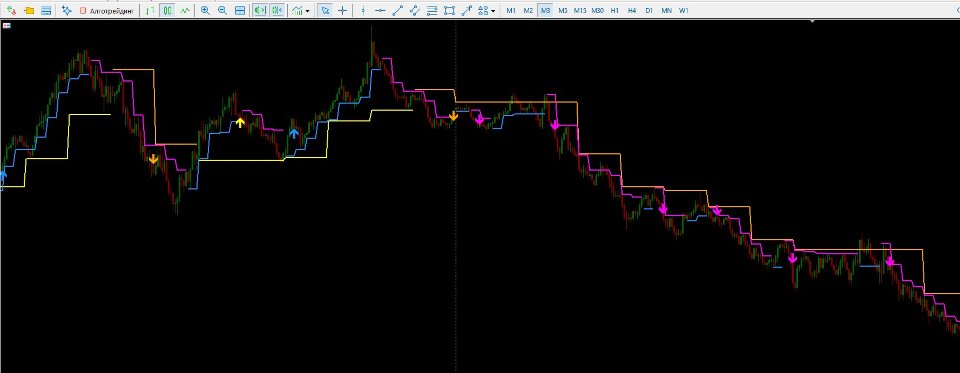Click the yellow up arrow signal
The image size is (960, 373).
(x=240, y=122)
